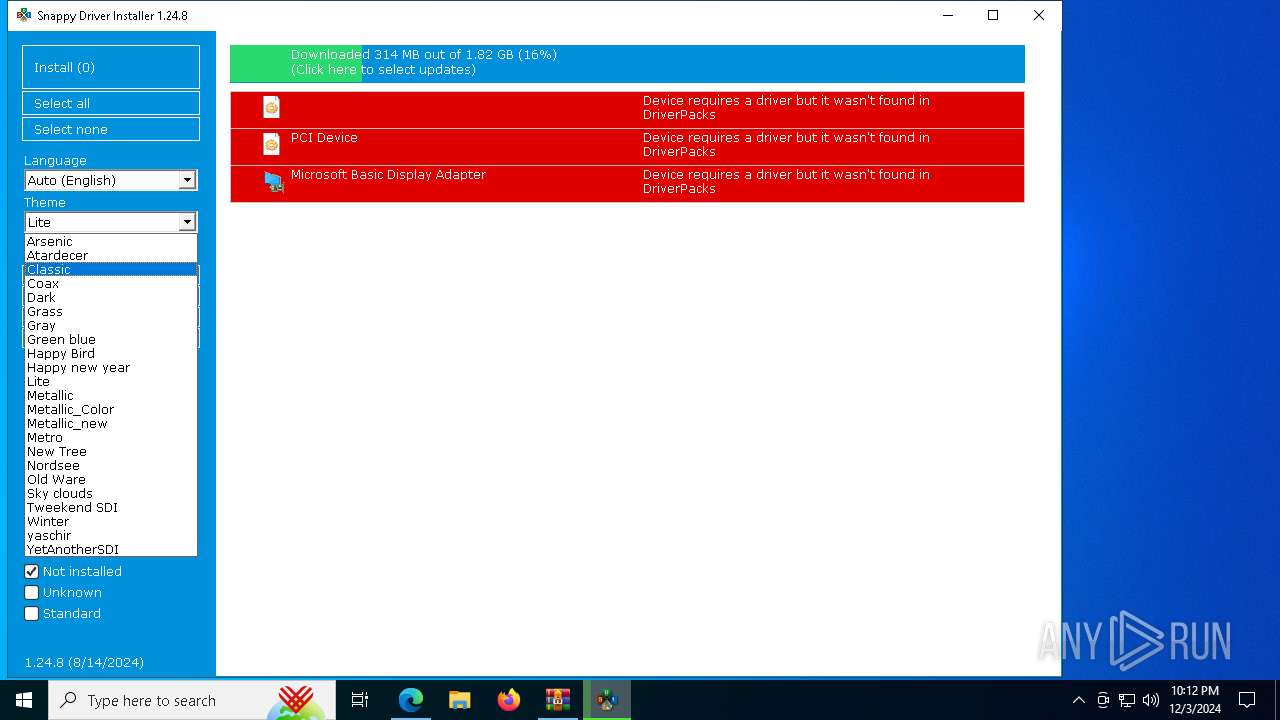Click the Select none button
Viewport: 1280px width, 720px height.
[x=111, y=129]
